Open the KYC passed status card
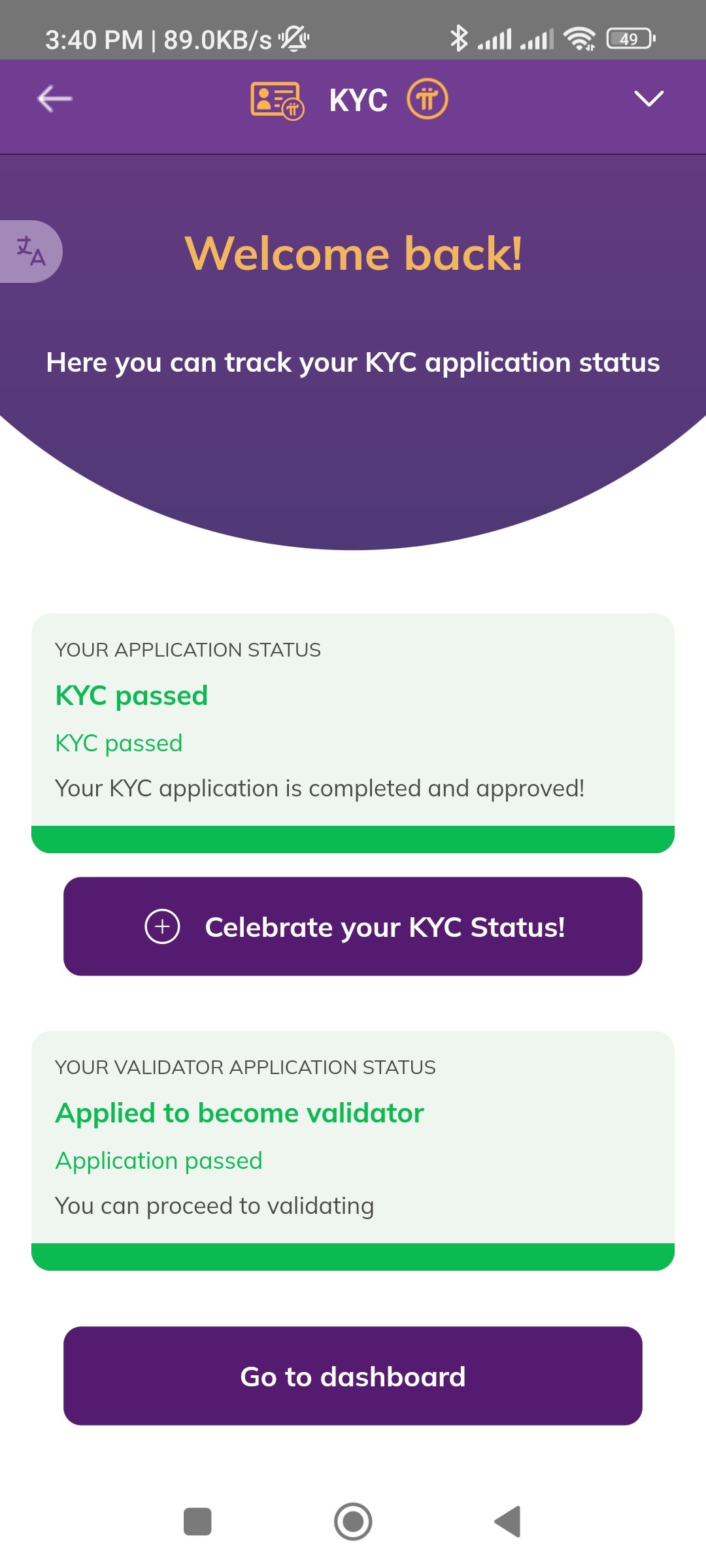The height and width of the screenshot is (1568, 706). (353, 733)
